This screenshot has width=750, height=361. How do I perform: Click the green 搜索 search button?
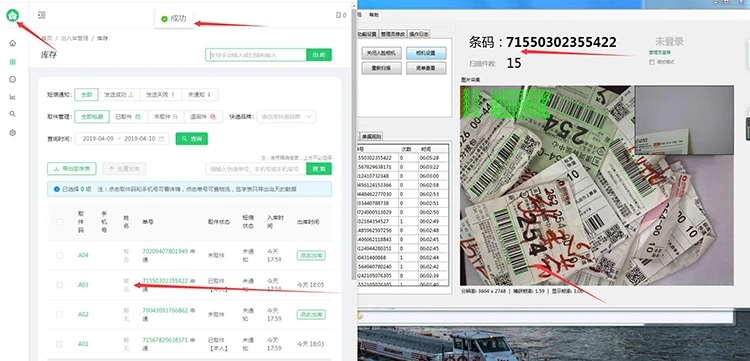click(319, 169)
